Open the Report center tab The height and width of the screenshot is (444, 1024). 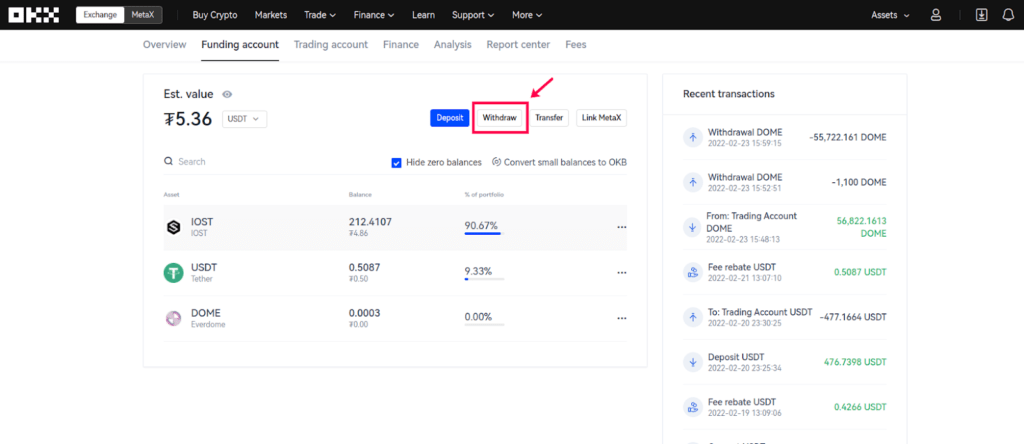[x=518, y=44]
